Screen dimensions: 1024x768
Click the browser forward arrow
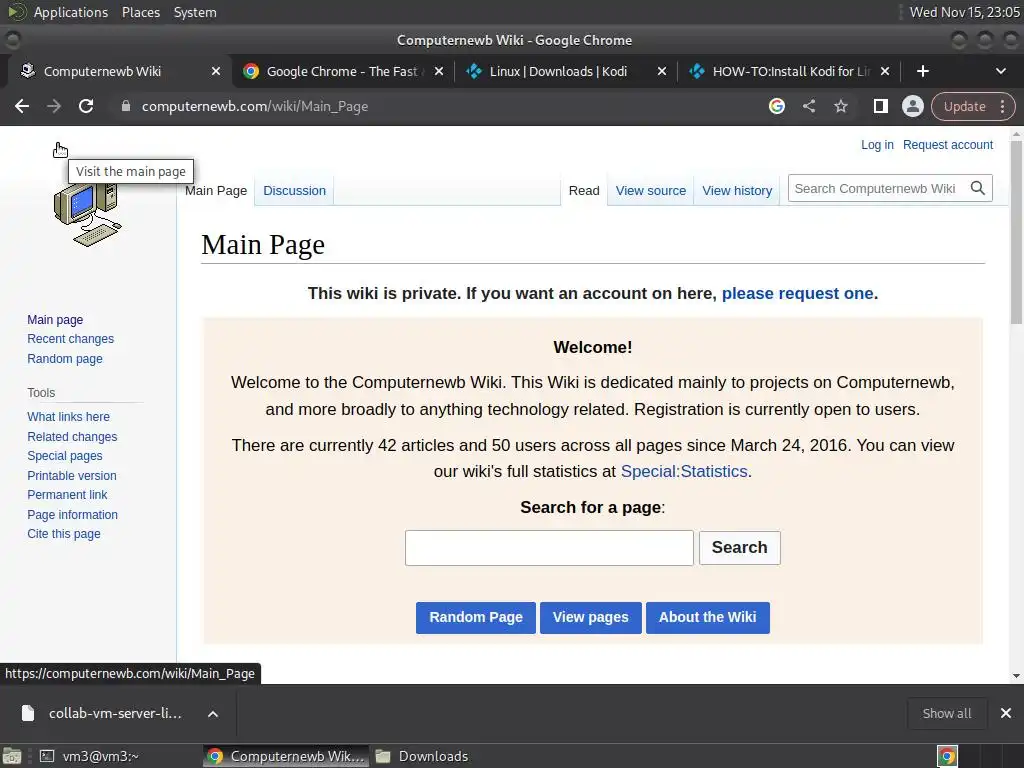[x=54, y=106]
